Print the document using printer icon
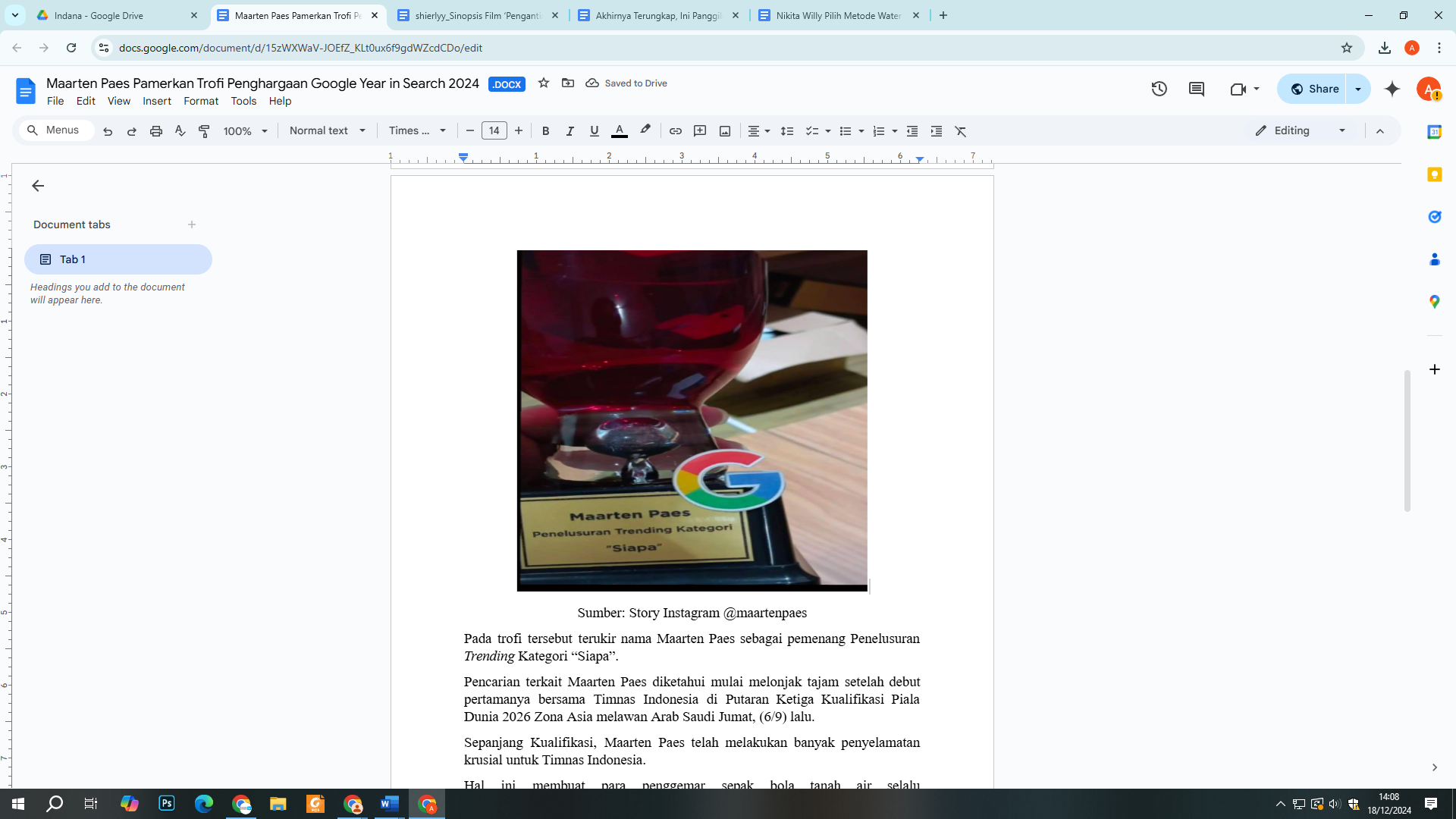The height and width of the screenshot is (819, 1456). tap(156, 131)
